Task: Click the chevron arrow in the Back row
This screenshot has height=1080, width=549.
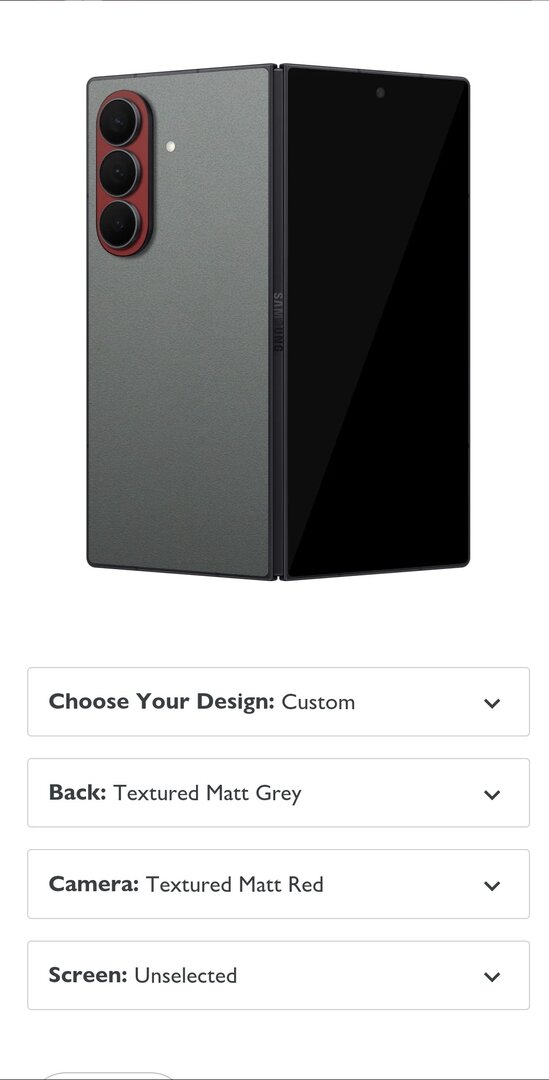Action: click(491, 794)
